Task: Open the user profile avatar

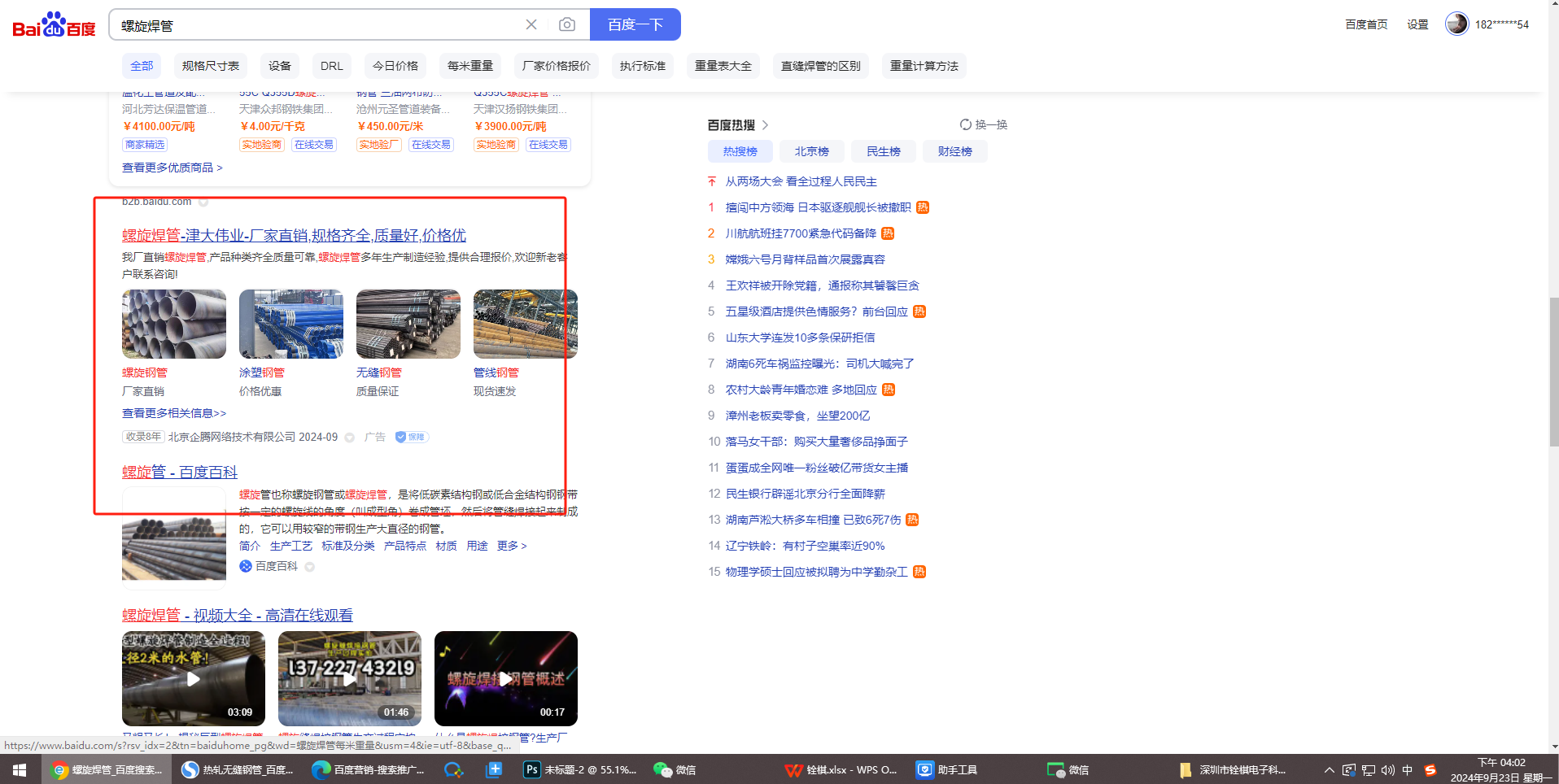Action: 1456,24
